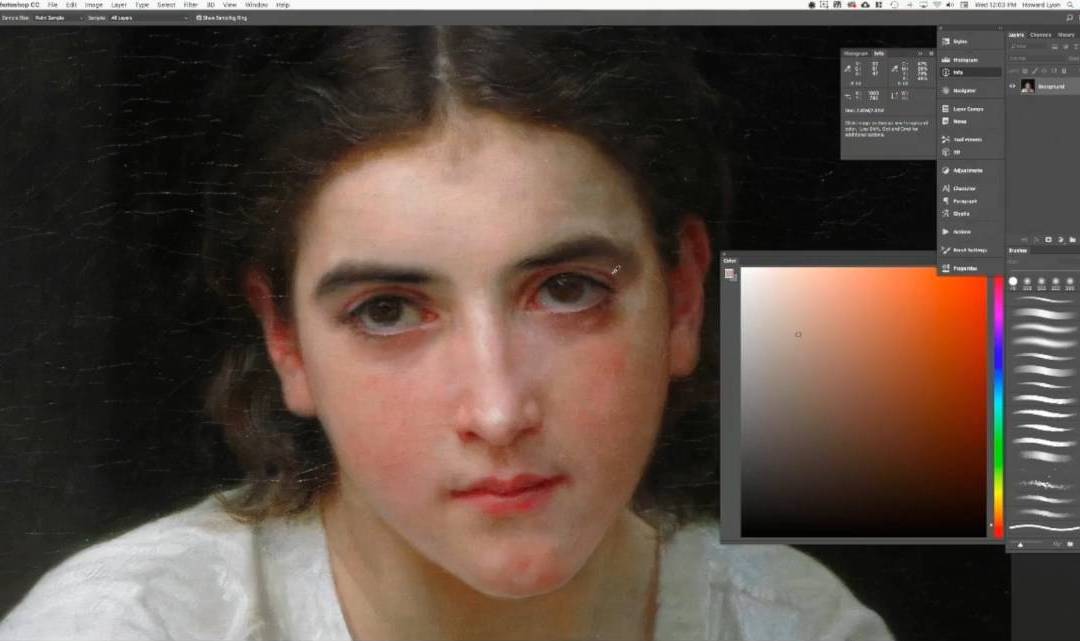Switch to the Channels tab

click(1040, 35)
